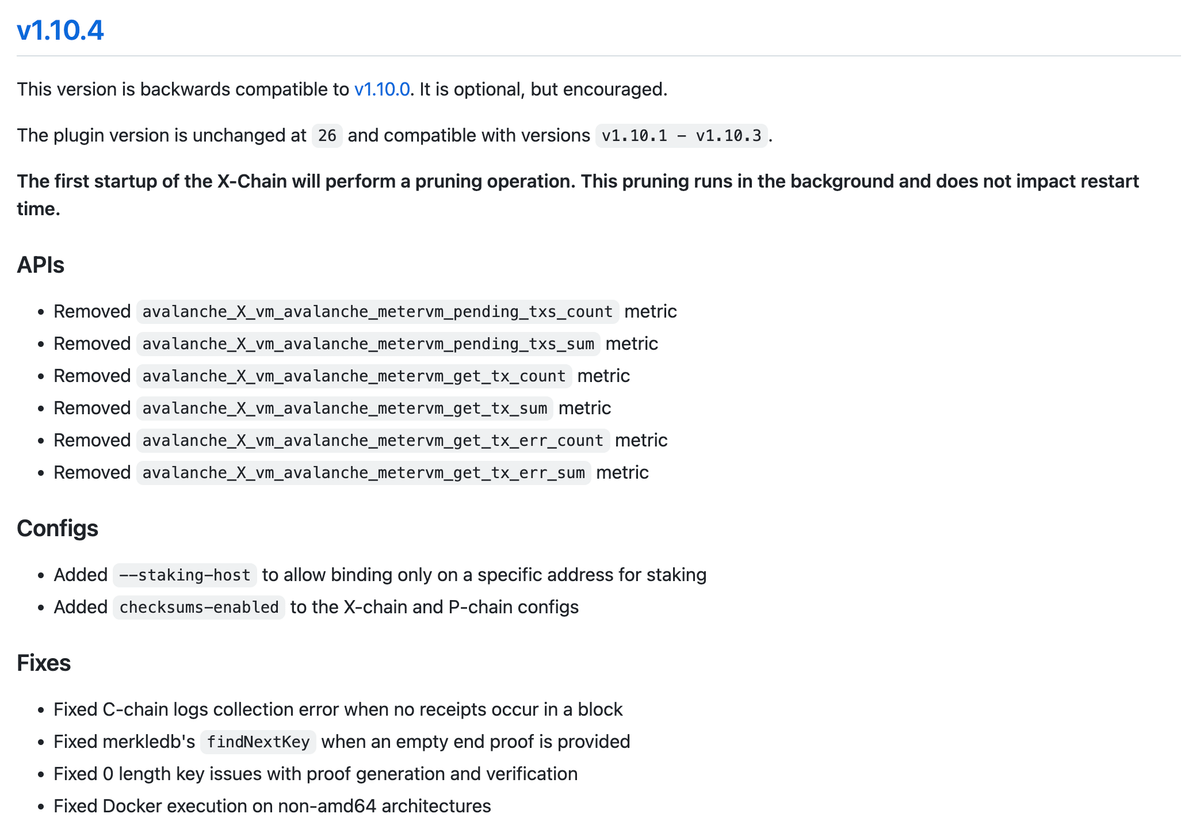Click the get_tx_sum metric code name
The width and height of the screenshot is (1200, 840).
click(345, 408)
